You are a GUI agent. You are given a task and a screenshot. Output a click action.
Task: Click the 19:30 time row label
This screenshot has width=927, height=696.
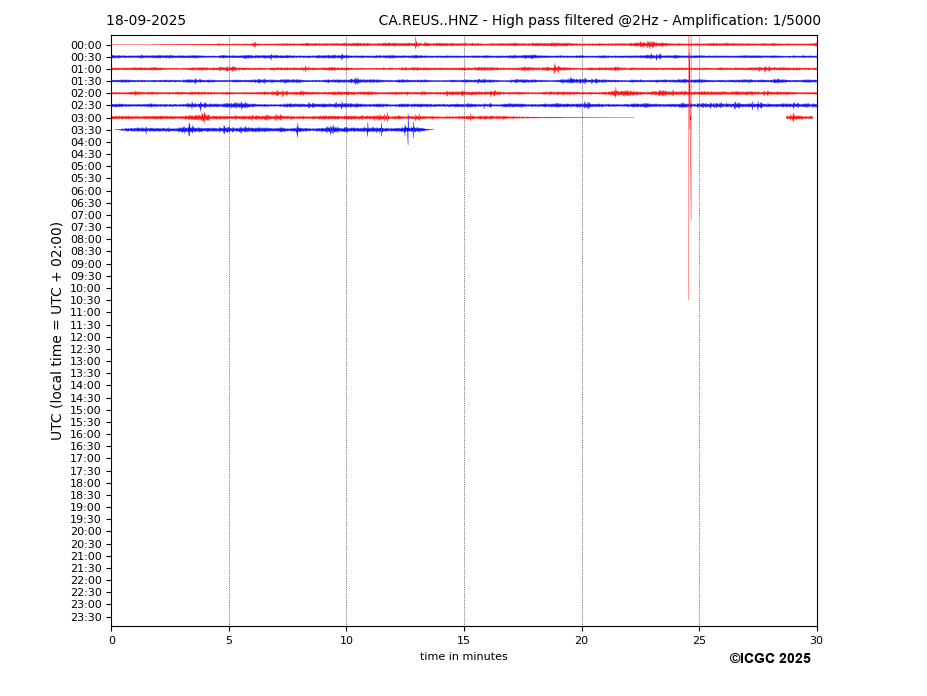point(86,519)
